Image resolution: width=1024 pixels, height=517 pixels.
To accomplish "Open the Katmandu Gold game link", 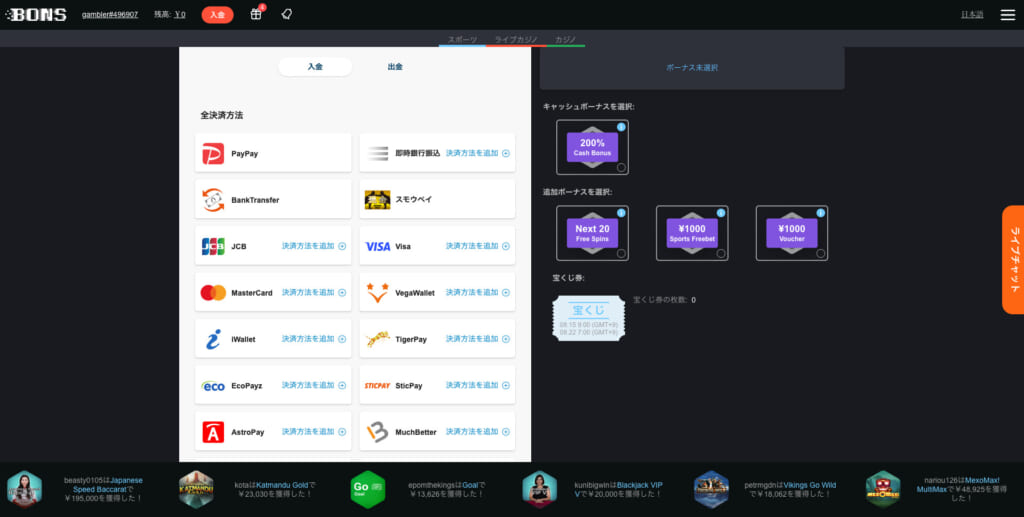I will (x=282, y=485).
